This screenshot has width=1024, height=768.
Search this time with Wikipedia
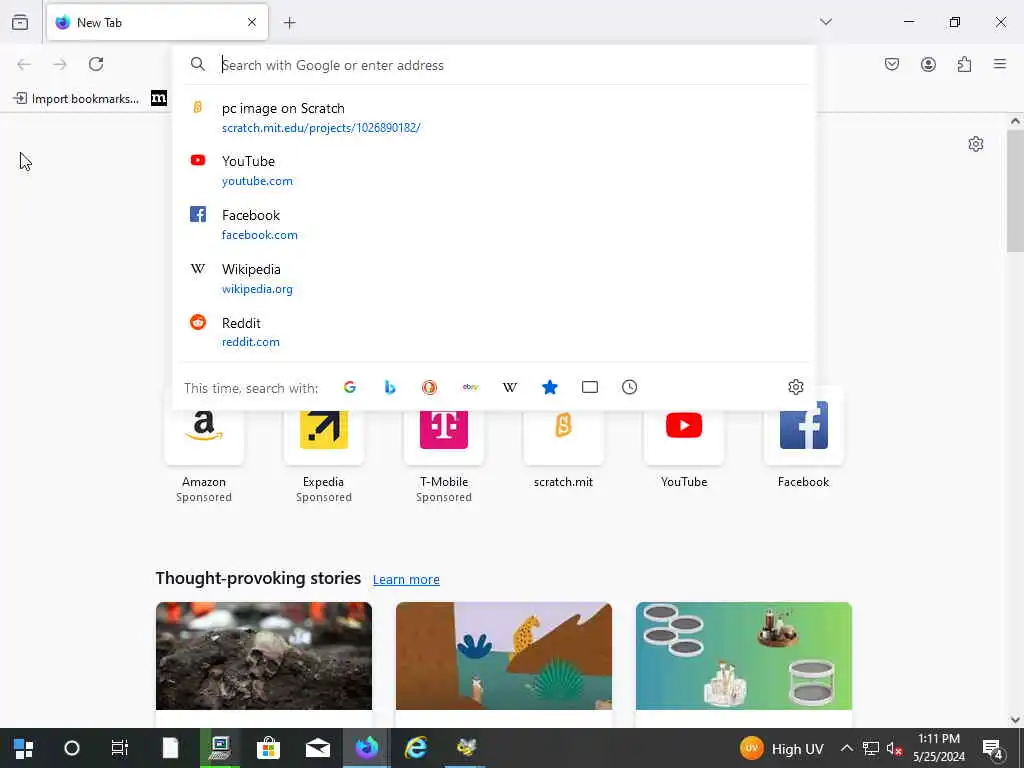click(x=510, y=387)
